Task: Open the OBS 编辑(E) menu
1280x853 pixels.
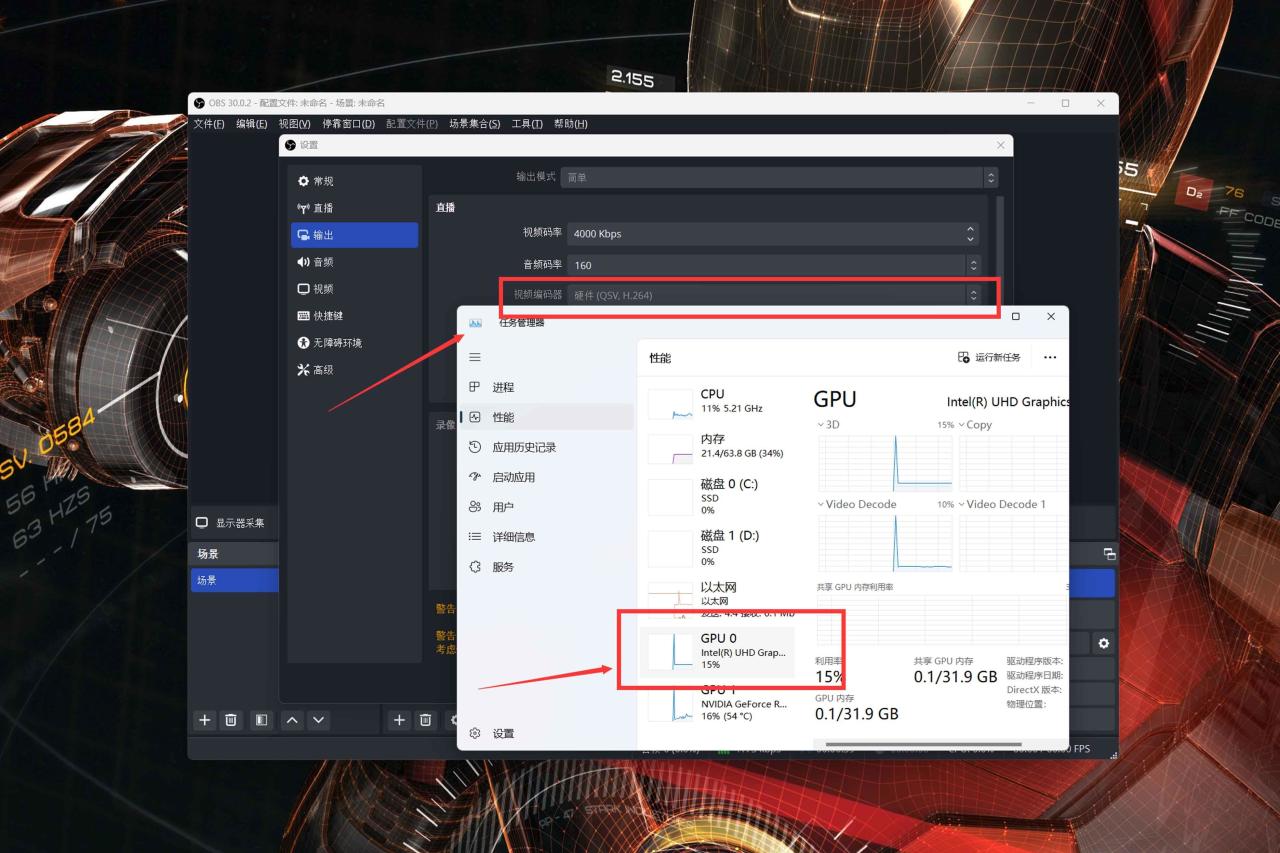Action: [252, 124]
